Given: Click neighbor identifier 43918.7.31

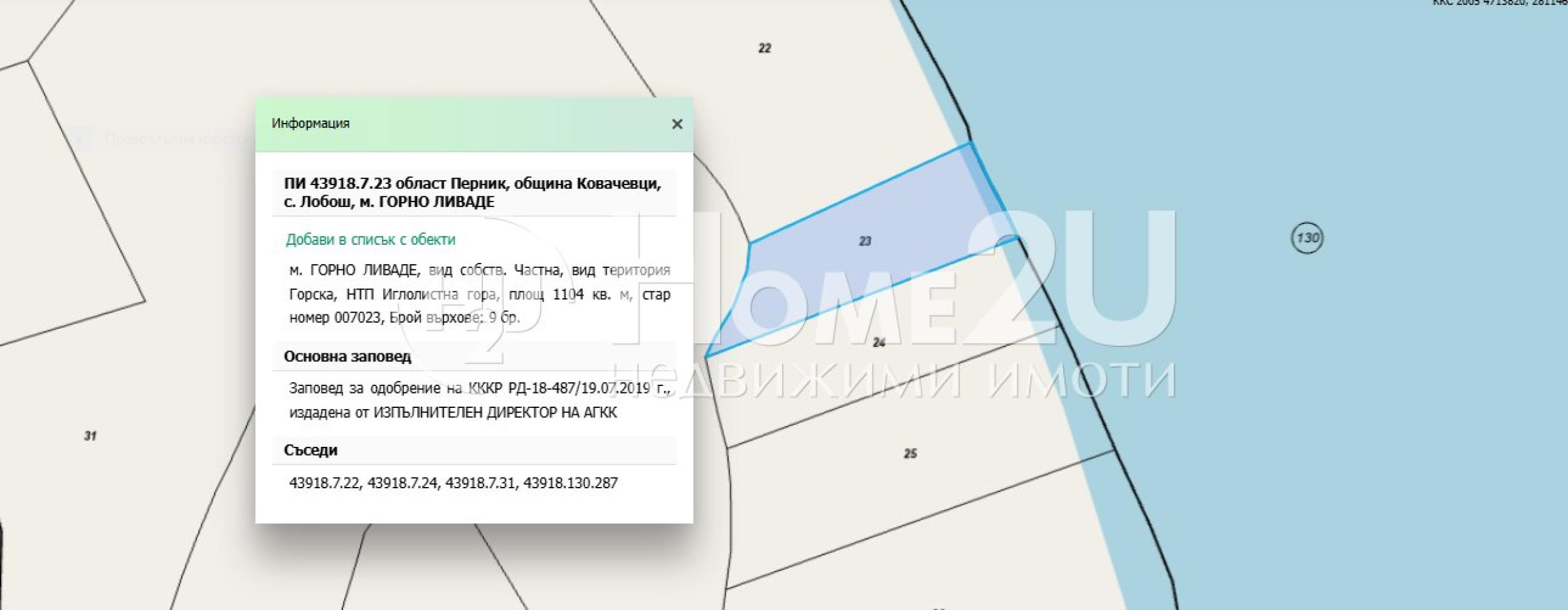Looking at the screenshot, I should (481, 483).
